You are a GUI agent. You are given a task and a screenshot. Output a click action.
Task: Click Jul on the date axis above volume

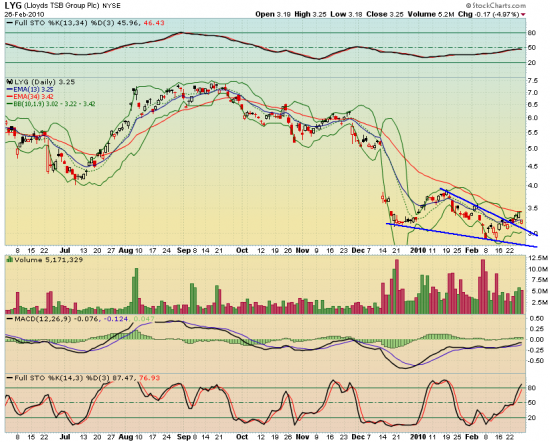point(65,250)
